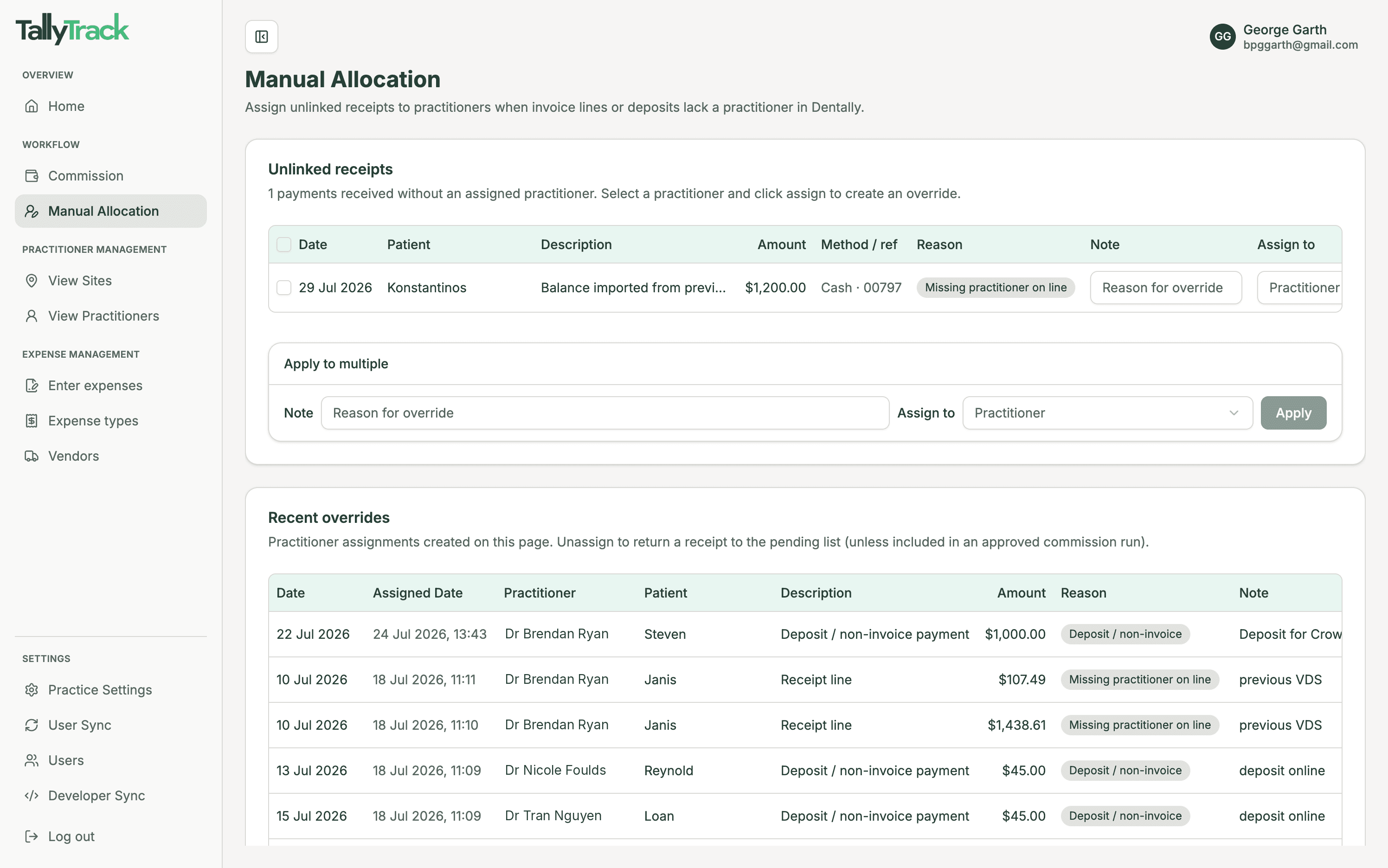1388x868 pixels.
Task: Click the Practice Settings gear icon
Action: click(x=32, y=690)
